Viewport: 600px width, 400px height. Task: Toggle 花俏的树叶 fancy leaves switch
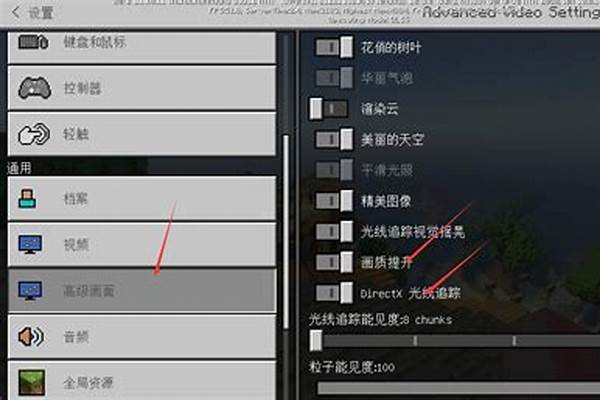(x=334, y=47)
